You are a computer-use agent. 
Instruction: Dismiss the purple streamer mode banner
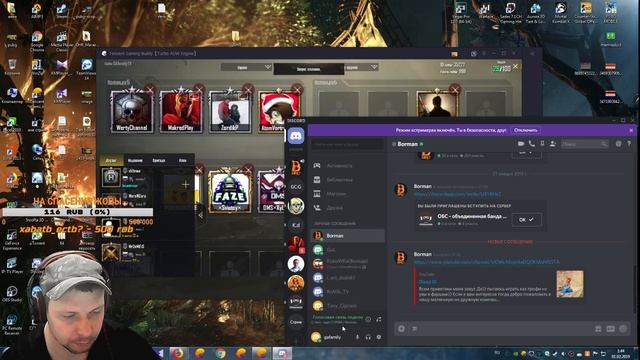point(631,130)
